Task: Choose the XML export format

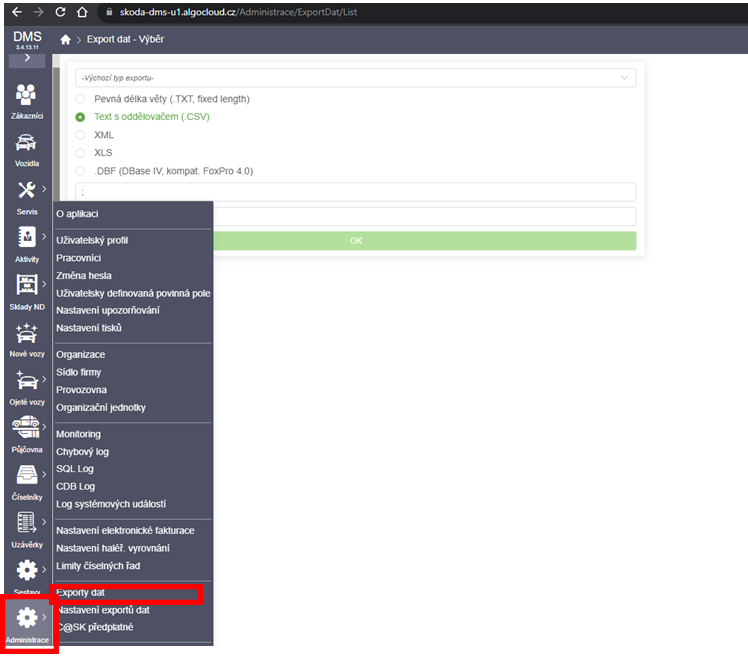Action: [x=81, y=135]
